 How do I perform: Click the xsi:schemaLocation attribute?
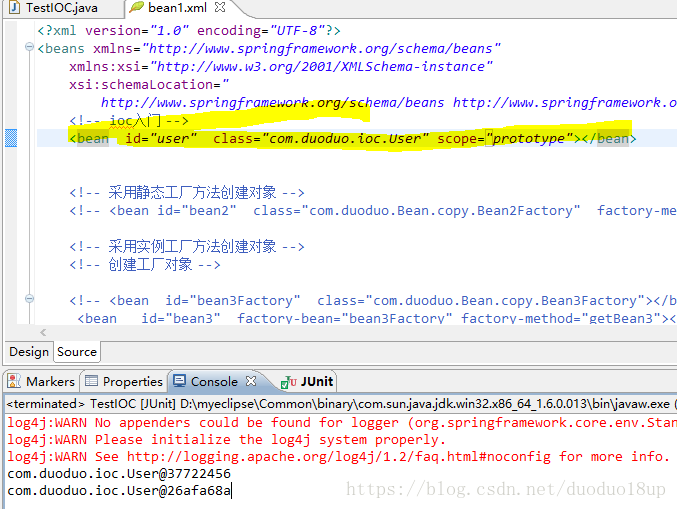149,85
